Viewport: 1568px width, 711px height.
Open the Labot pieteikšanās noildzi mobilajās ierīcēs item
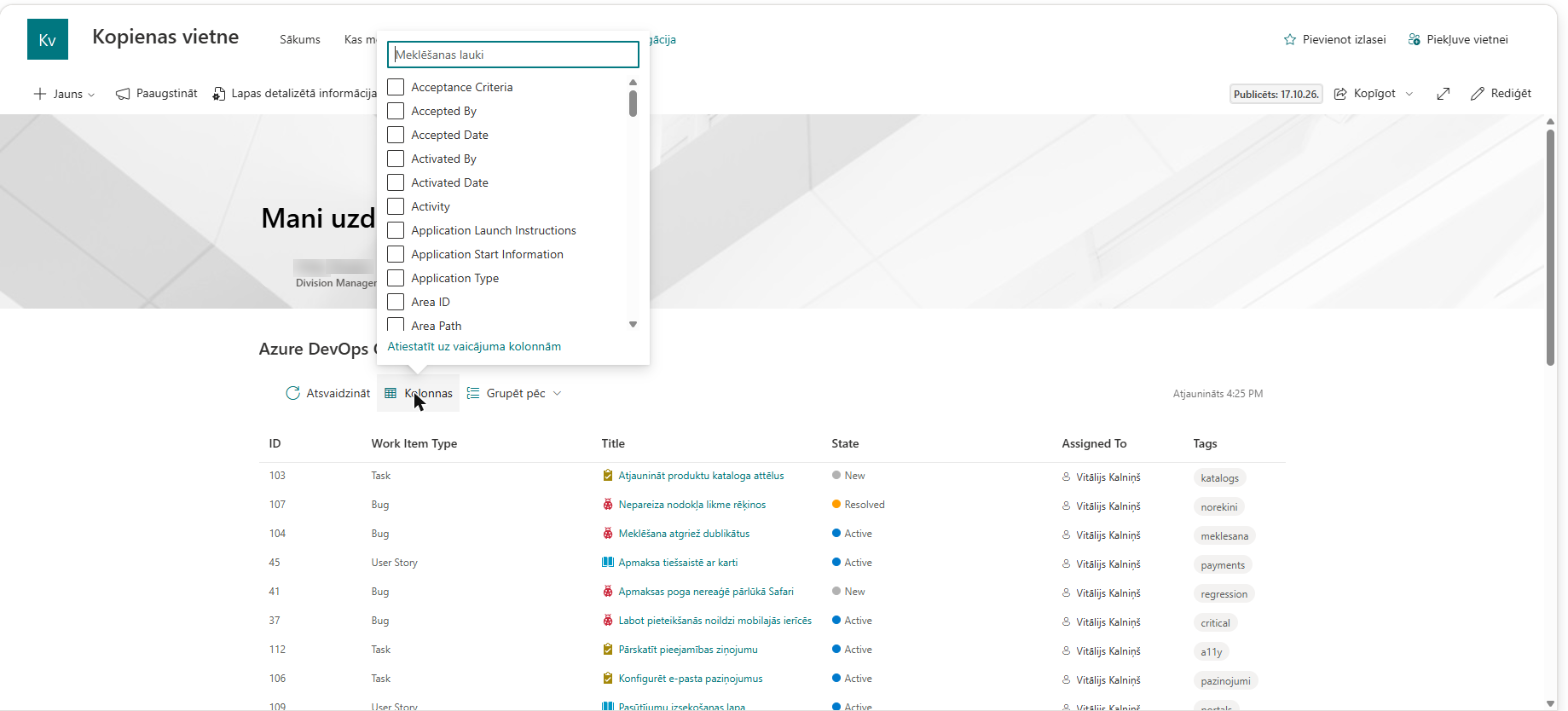715,620
